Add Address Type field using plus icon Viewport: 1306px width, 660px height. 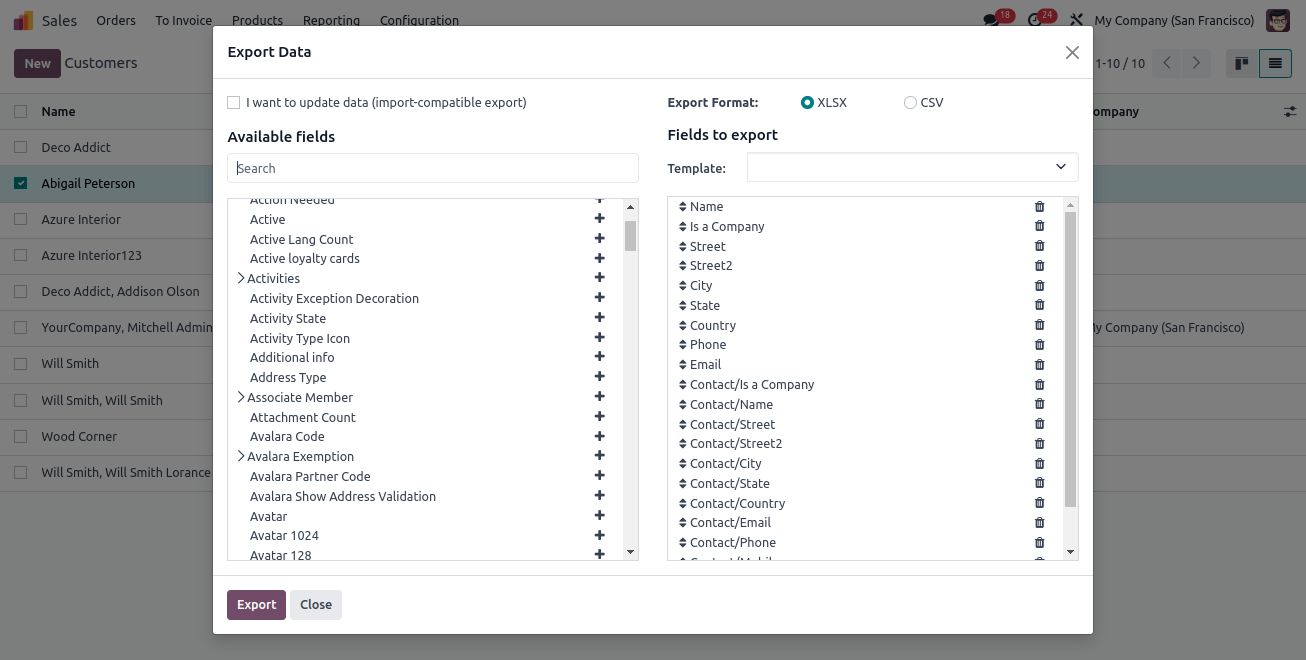[600, 377]
